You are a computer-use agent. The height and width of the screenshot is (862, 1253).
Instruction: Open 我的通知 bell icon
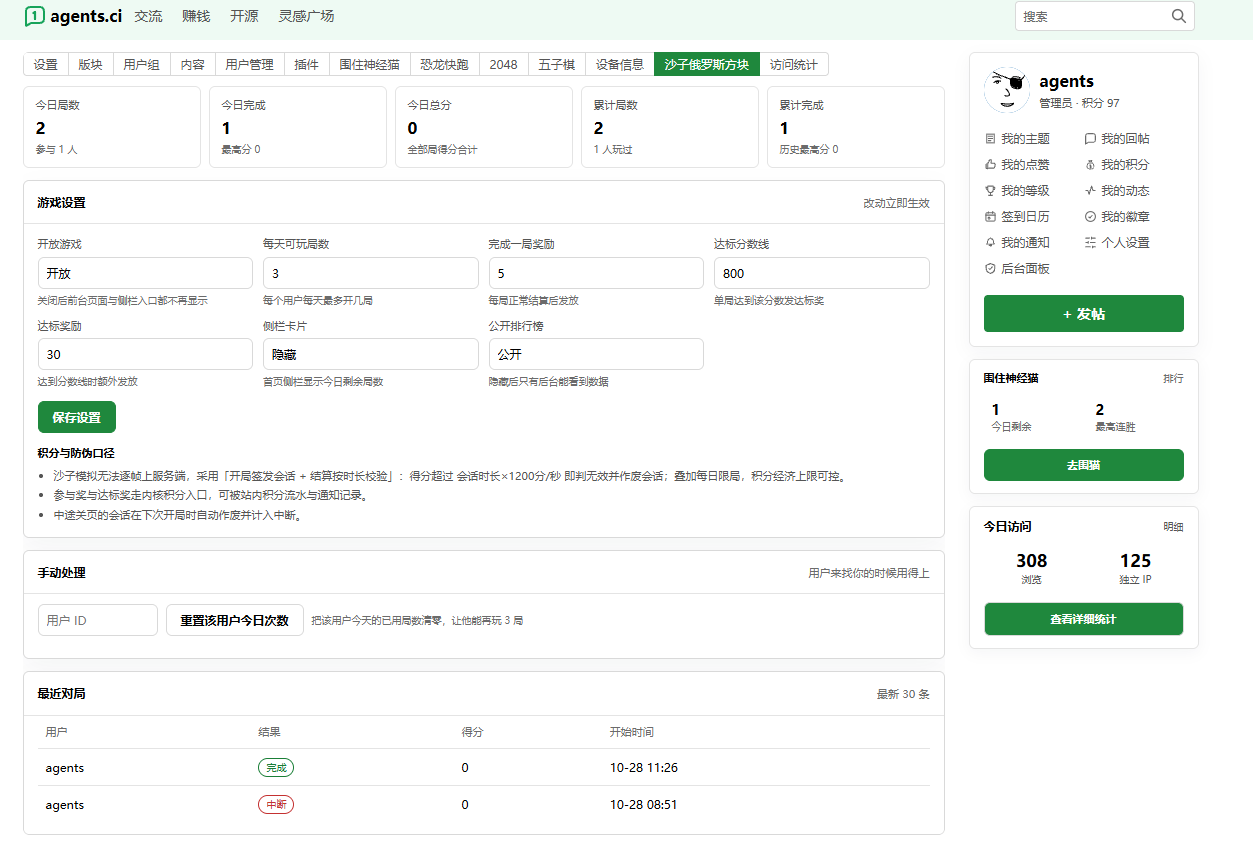[991, 243]
